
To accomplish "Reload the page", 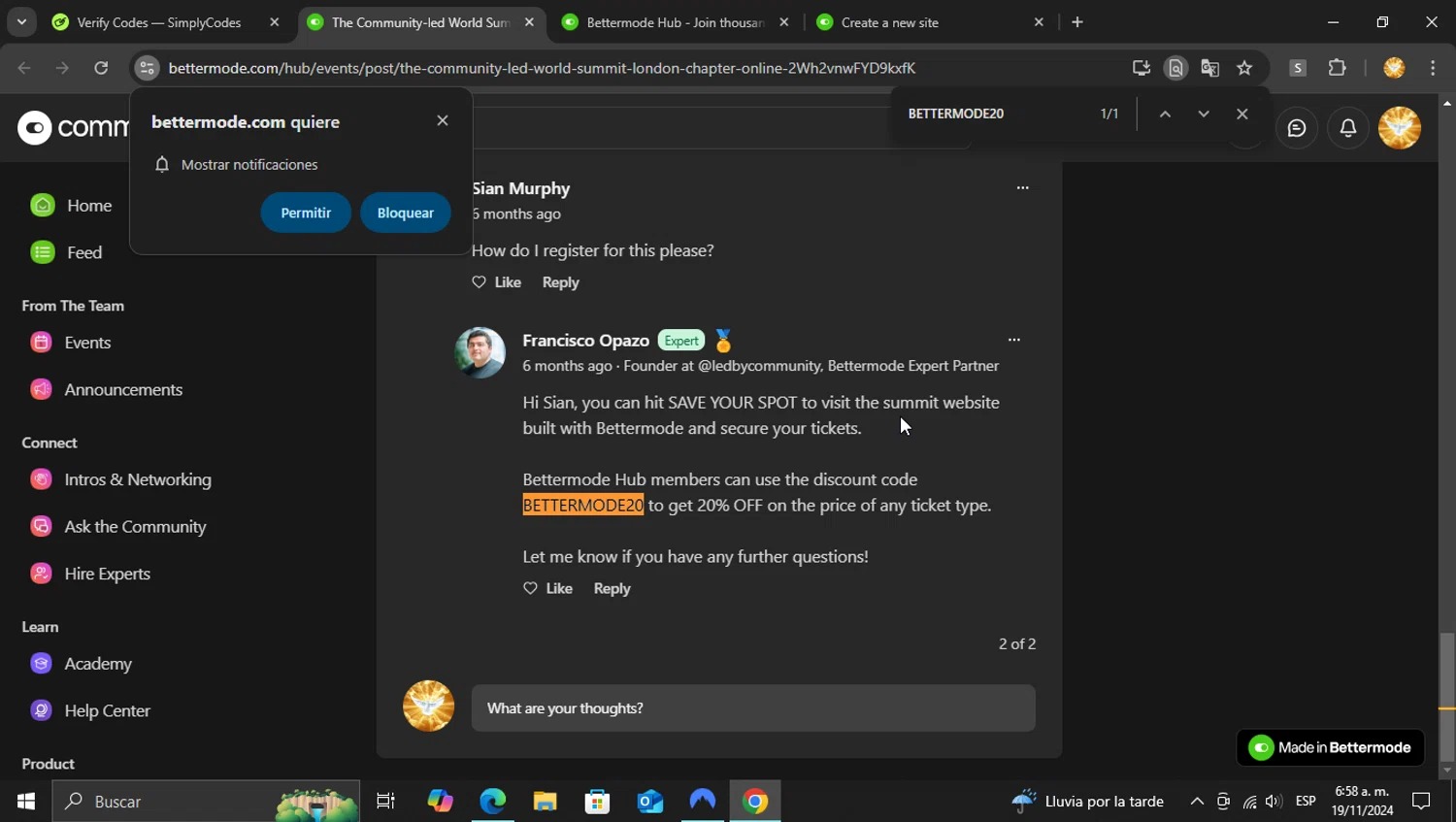I will [x=101, y=68].
